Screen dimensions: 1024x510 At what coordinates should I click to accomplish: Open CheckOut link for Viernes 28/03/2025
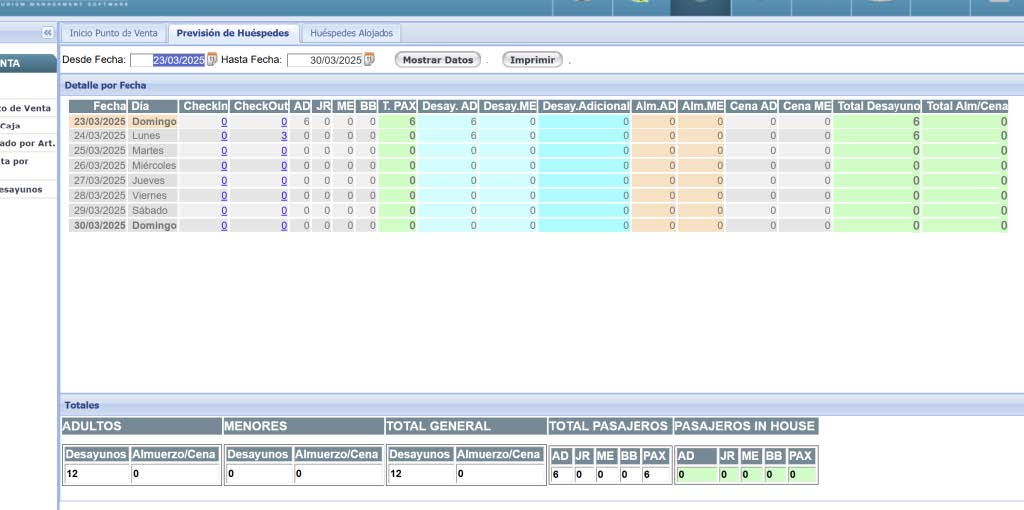(284, 196)
